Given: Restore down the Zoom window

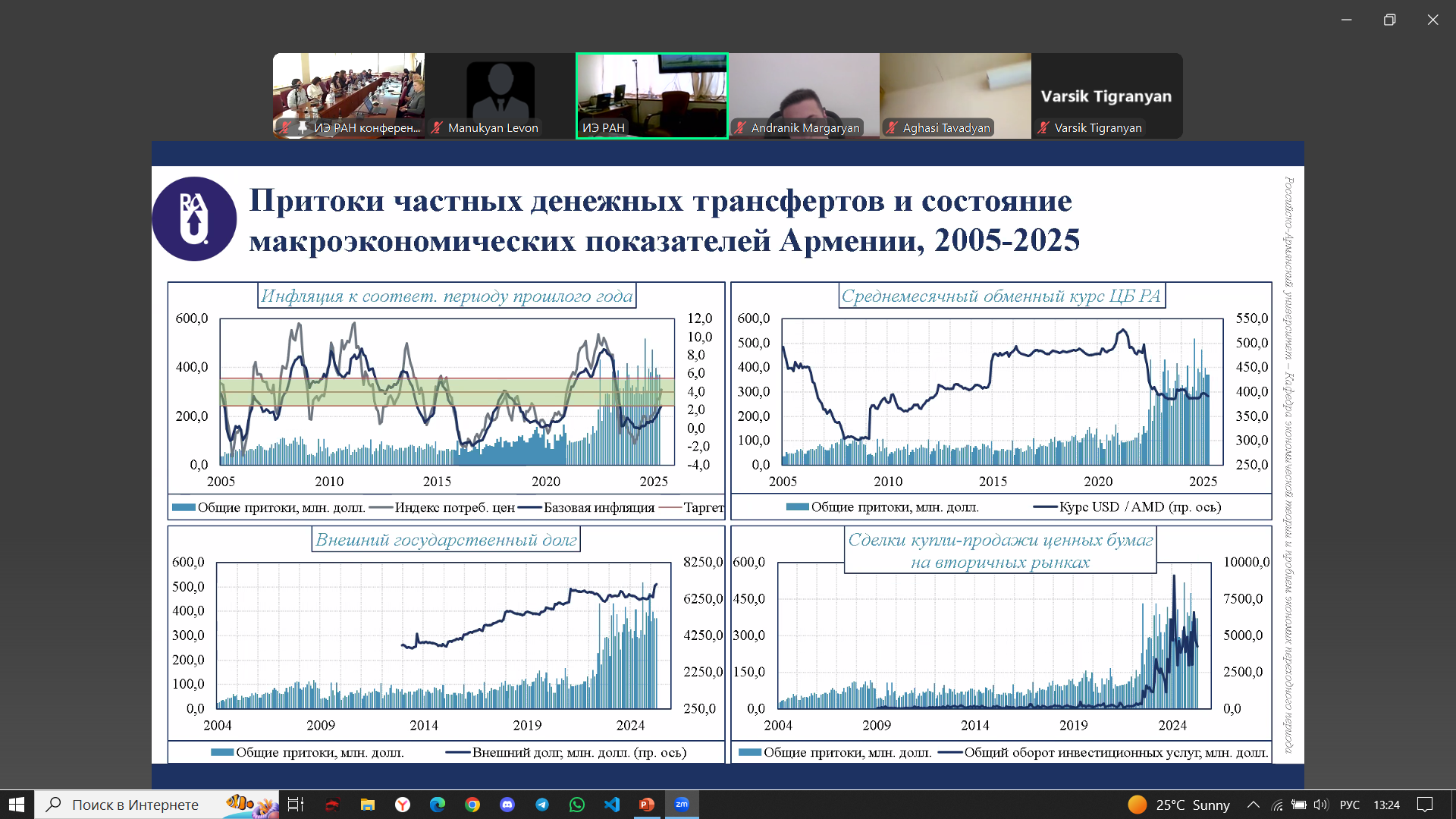Looking at the screenshot, I should [x=1389, y=20].
